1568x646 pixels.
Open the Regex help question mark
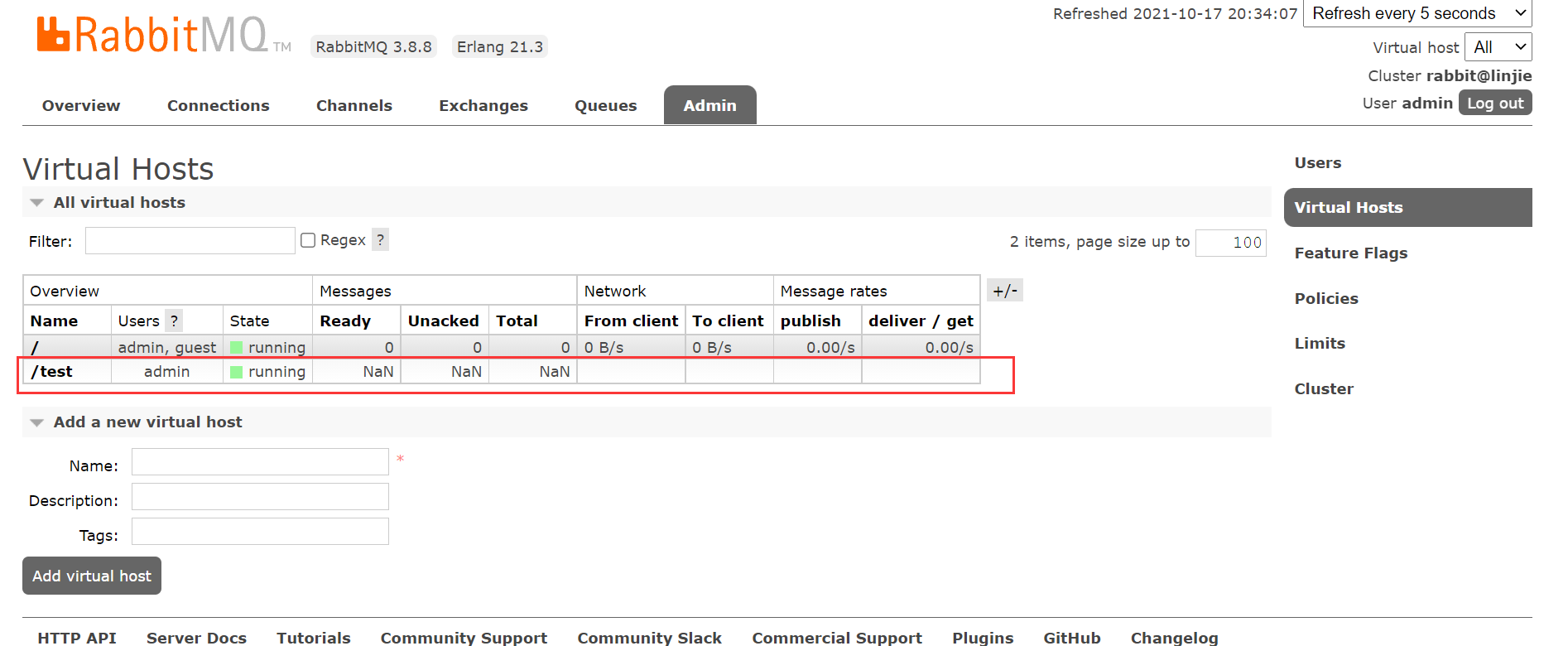pos(380,240)
